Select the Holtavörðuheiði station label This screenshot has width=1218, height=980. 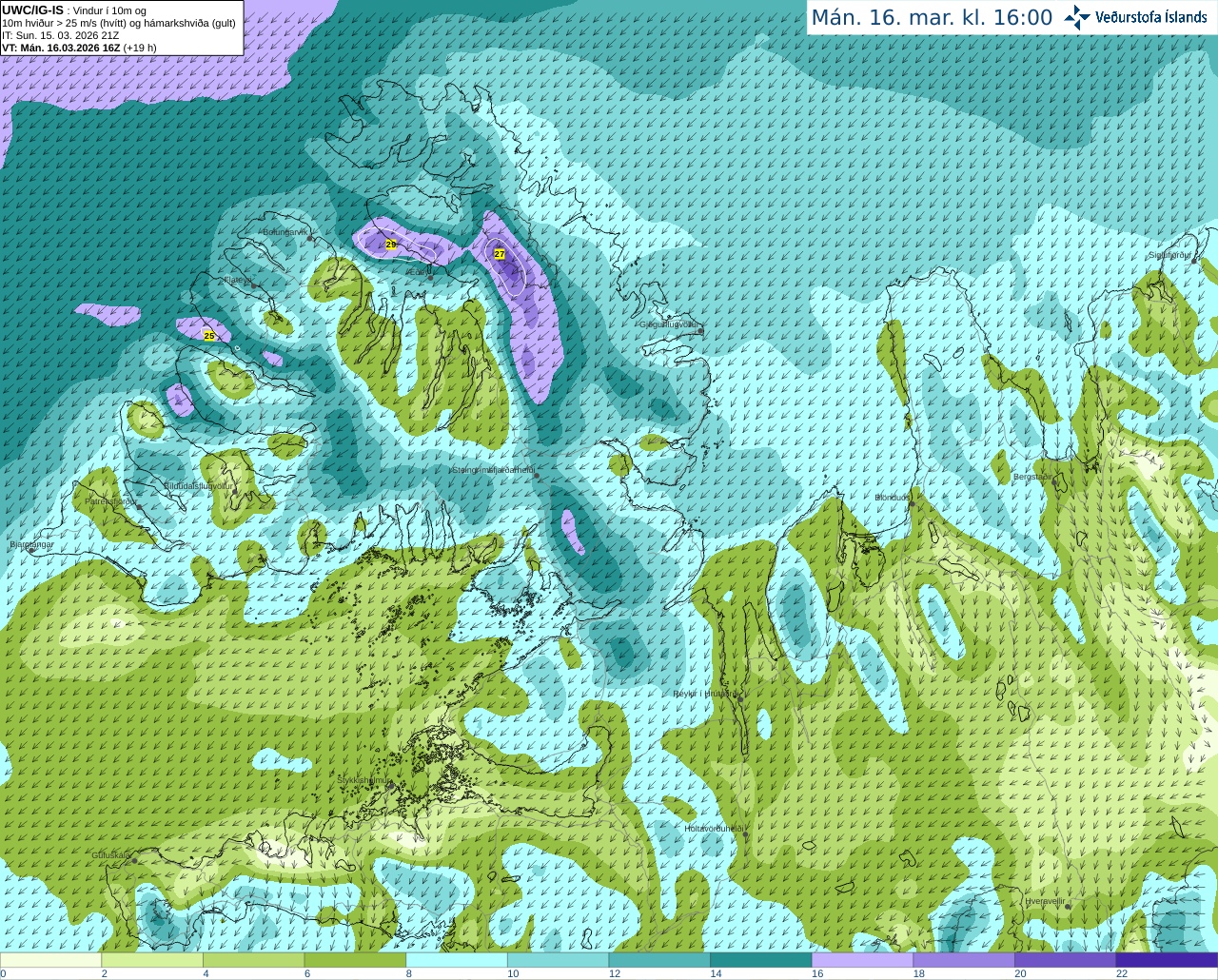coord(714,829)
